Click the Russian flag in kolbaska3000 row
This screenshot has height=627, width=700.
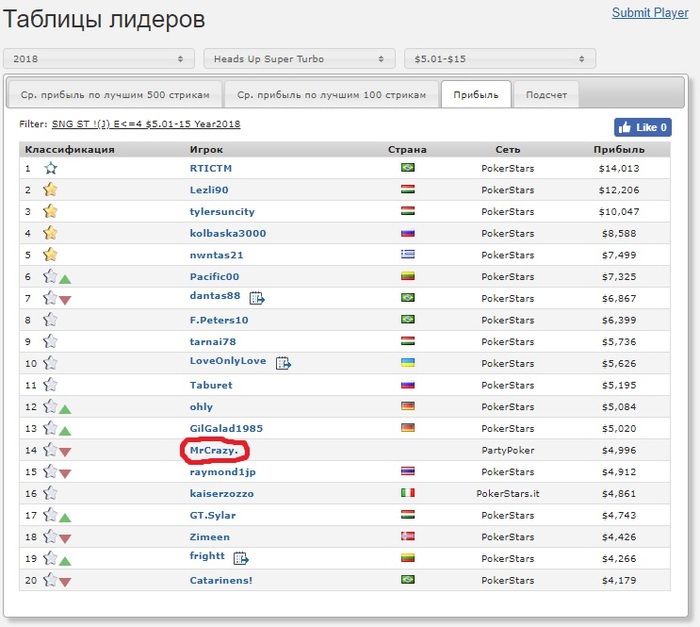point(408,233)
